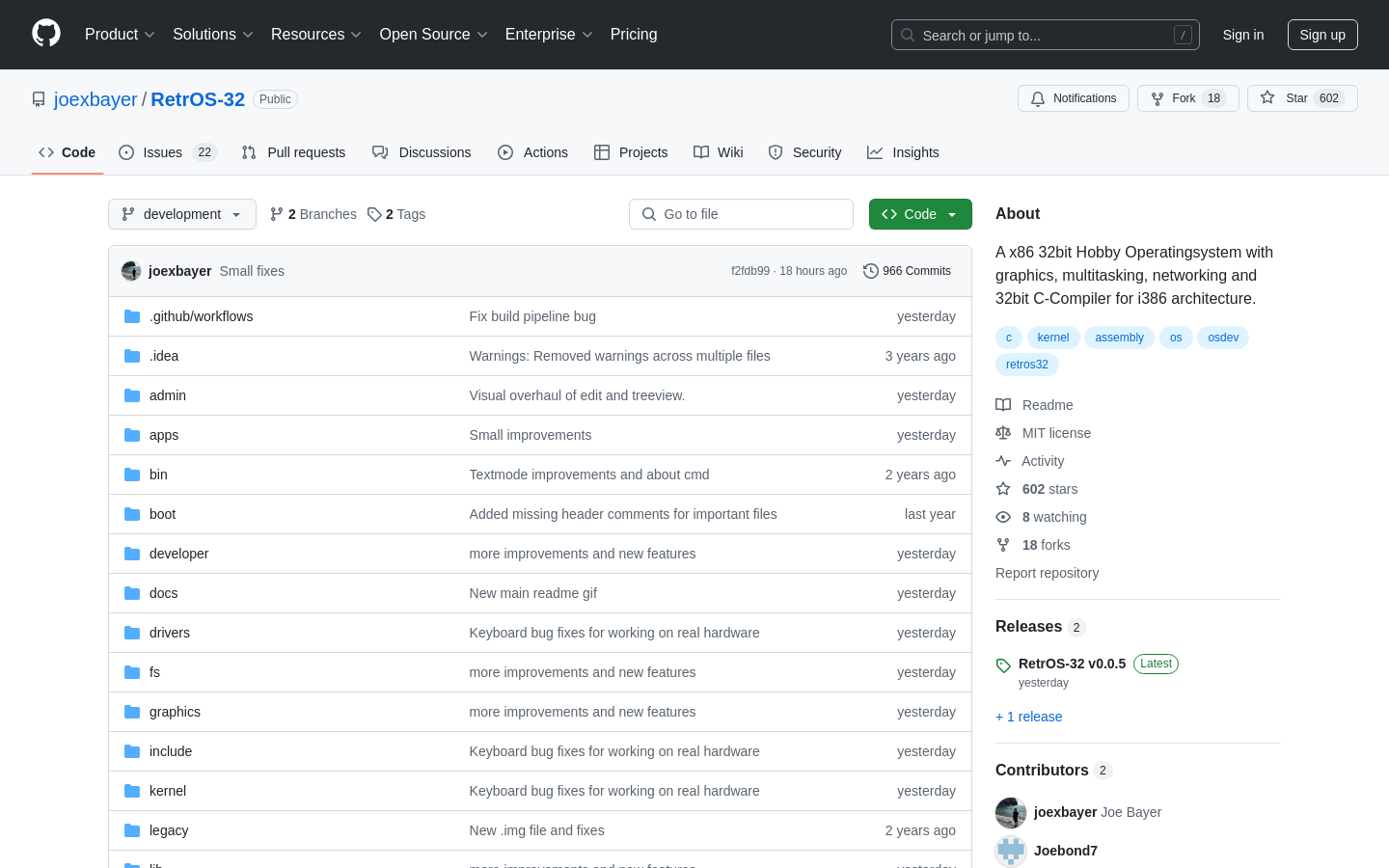This screenshot has width=1389, height=868.
Task: Click joexbayer avatar in commit bar
Action: tap(131, 271)
